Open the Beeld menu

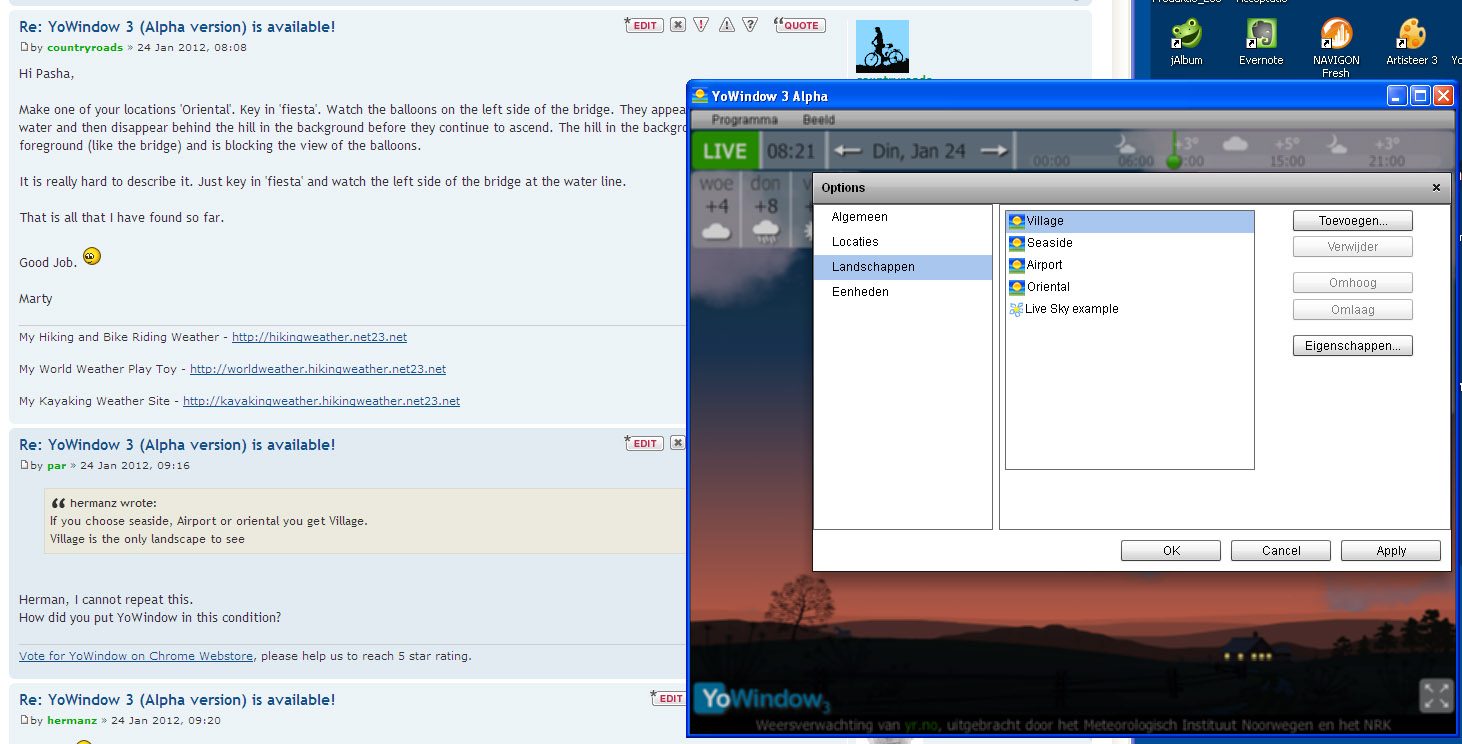[x=818, y=120]
